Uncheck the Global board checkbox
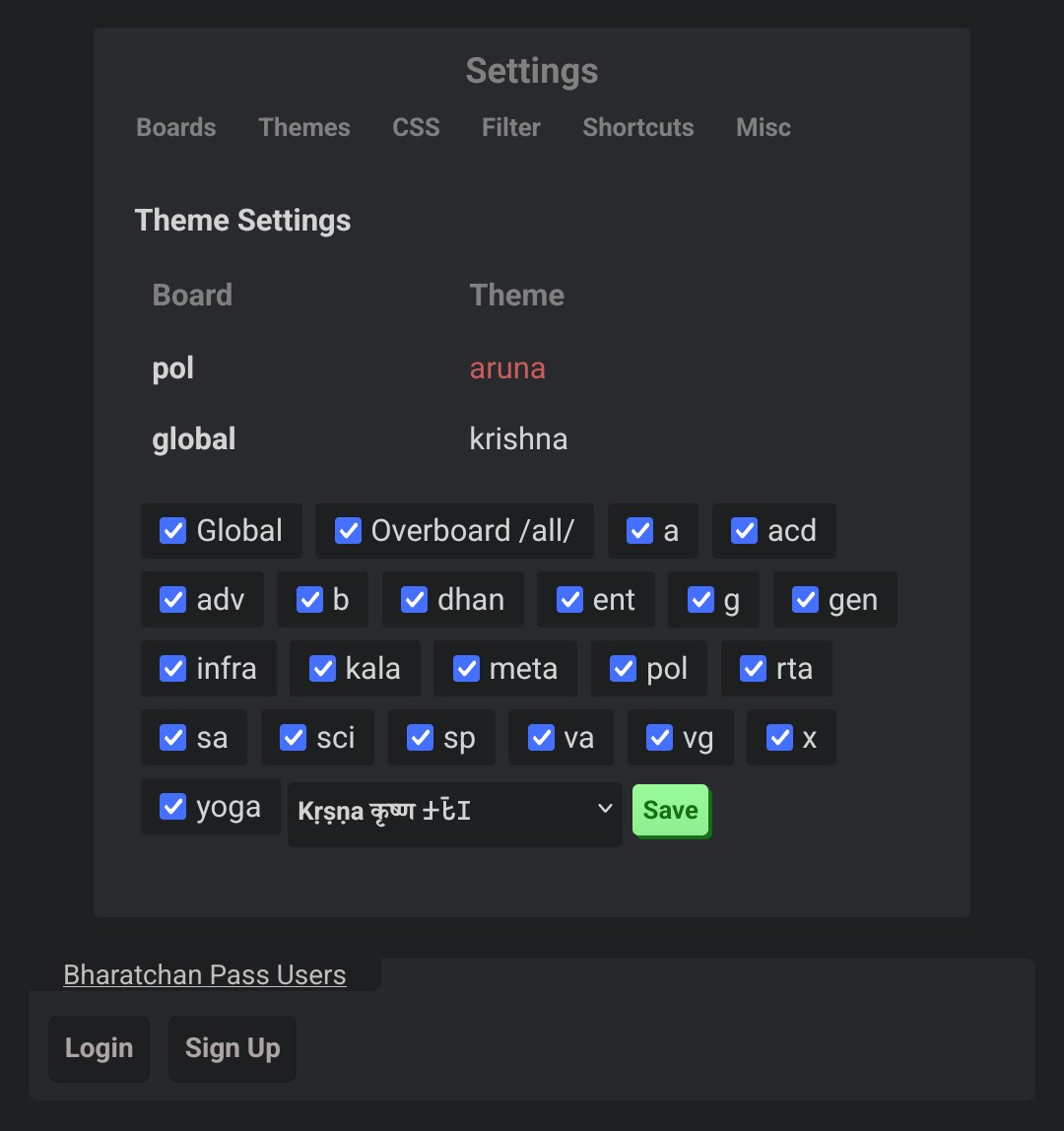The height and width of the screenshot is (1131, 1064). 173,531
